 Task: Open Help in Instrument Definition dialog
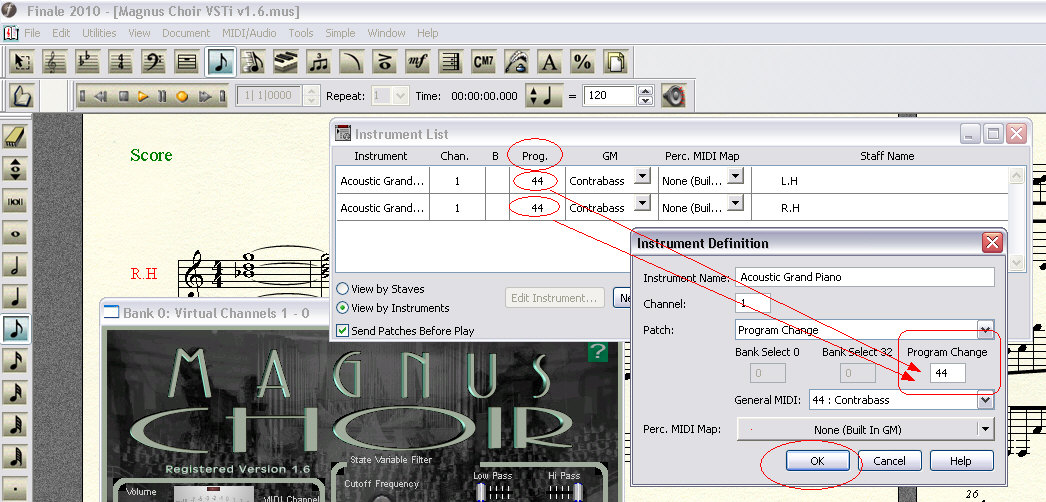[961, 461]
